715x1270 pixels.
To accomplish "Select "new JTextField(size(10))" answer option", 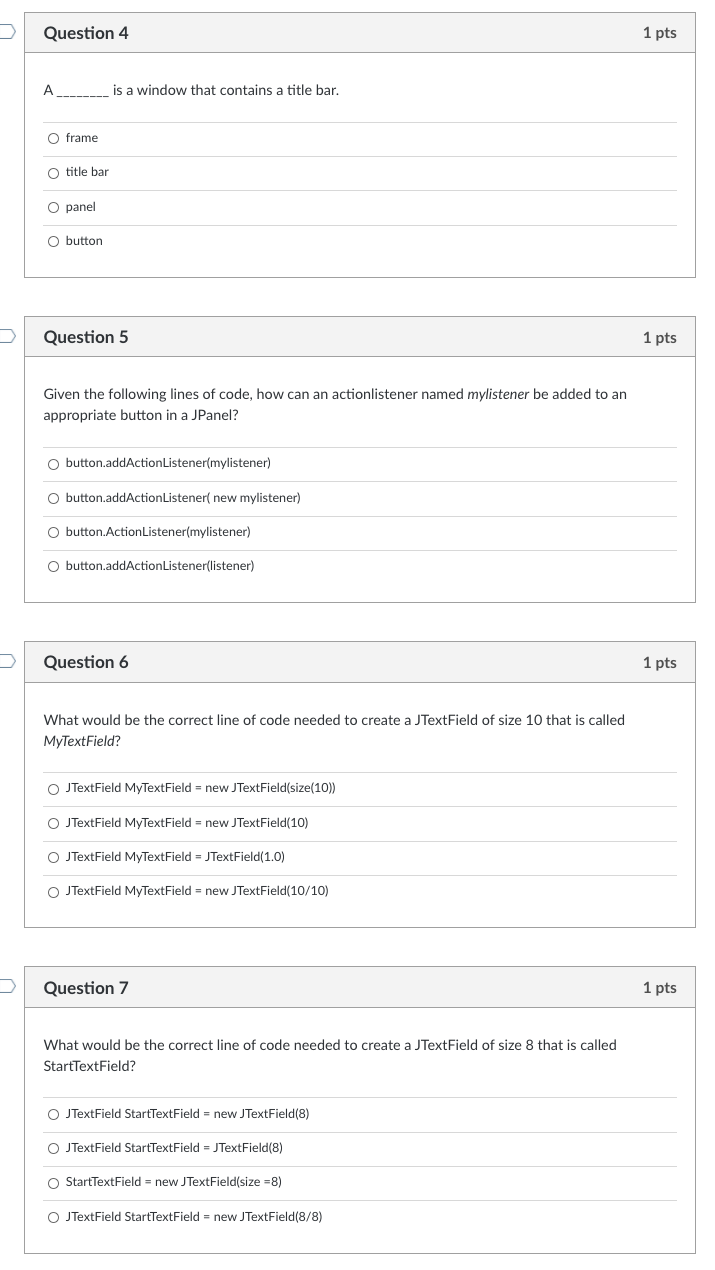I will [x=53, y=789].
